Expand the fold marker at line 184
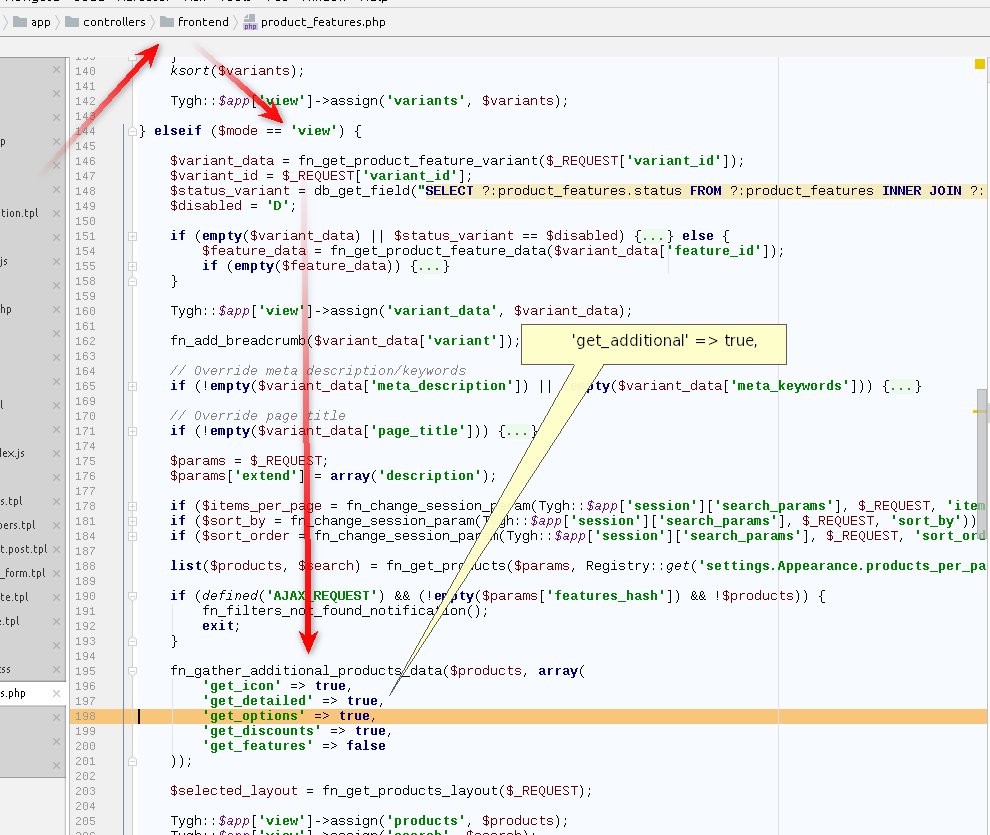Screen dimensions: 990x835 tap(133, 536)
